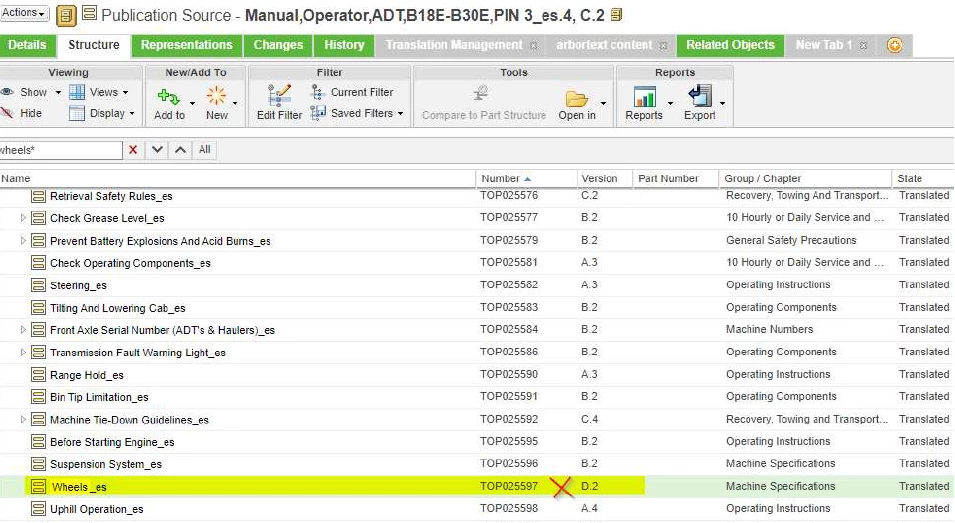The height and width of the screenshot is (523, 955).
Task: Click the All search button
Action: click(205, 150)
